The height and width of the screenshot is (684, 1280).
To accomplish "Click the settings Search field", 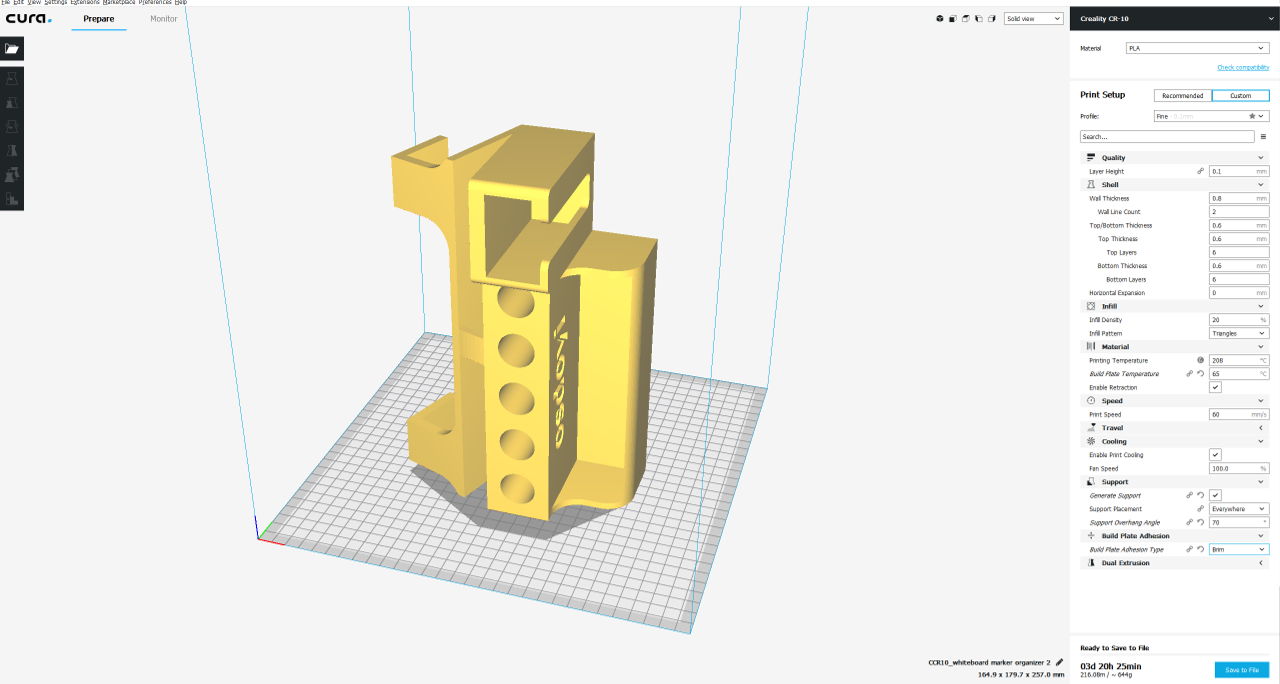I will tap(1167, 137).
